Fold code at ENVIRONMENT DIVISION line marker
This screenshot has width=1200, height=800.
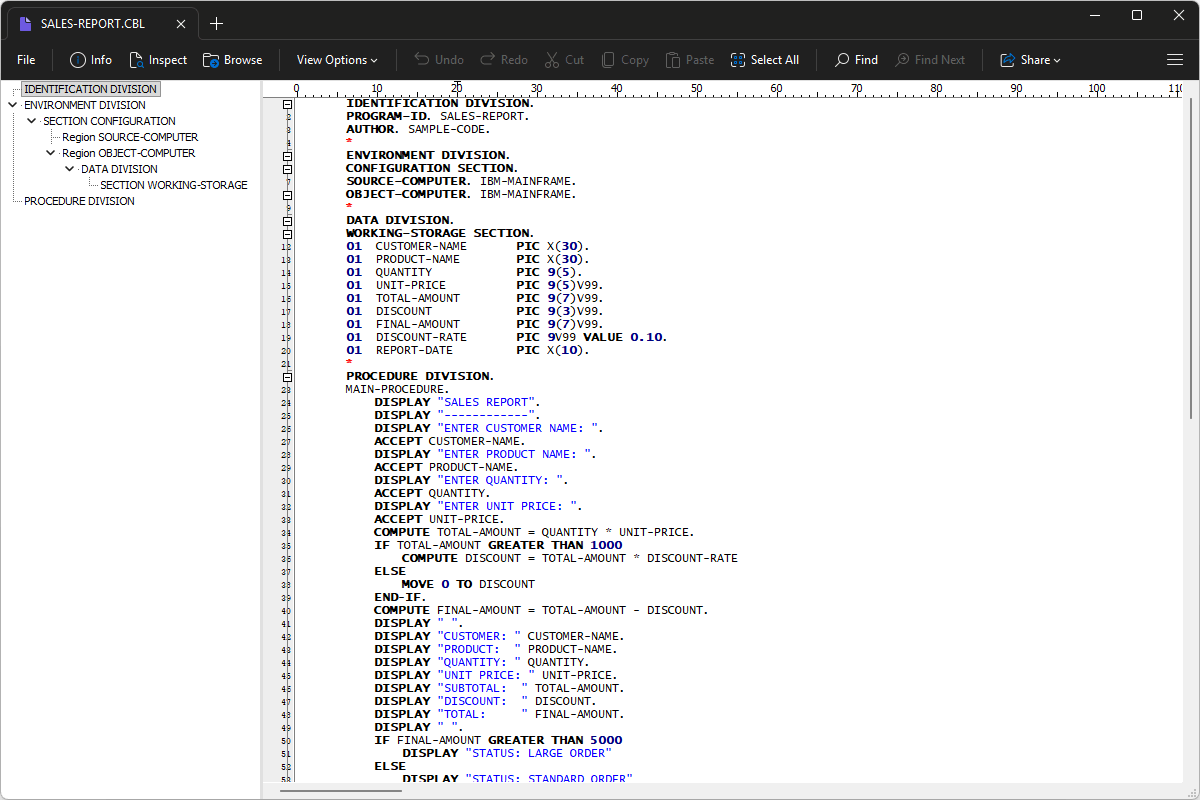point(288,155)
